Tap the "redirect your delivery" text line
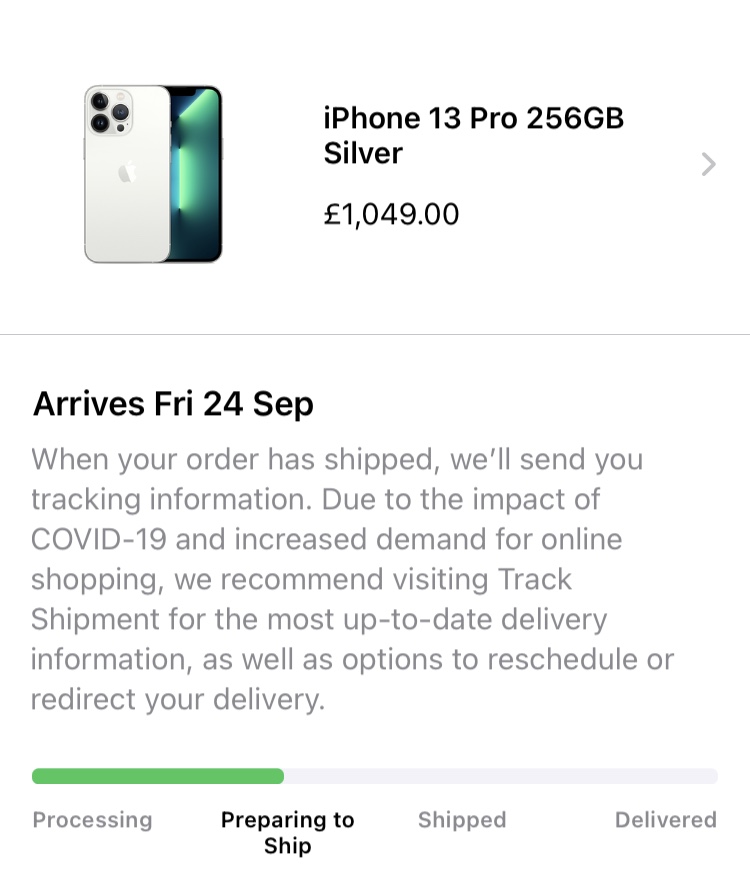 coord(178,700)
